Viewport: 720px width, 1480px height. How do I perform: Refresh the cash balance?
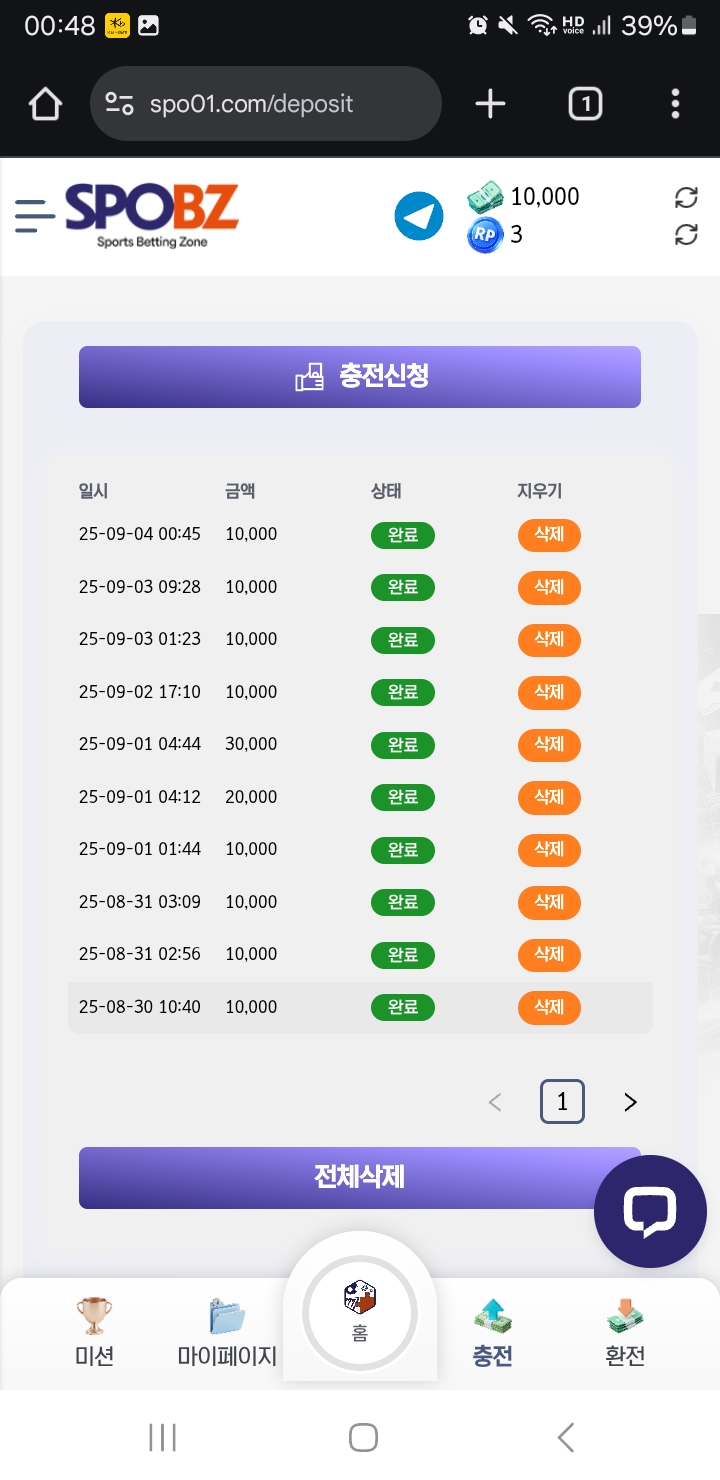(686, 197)
